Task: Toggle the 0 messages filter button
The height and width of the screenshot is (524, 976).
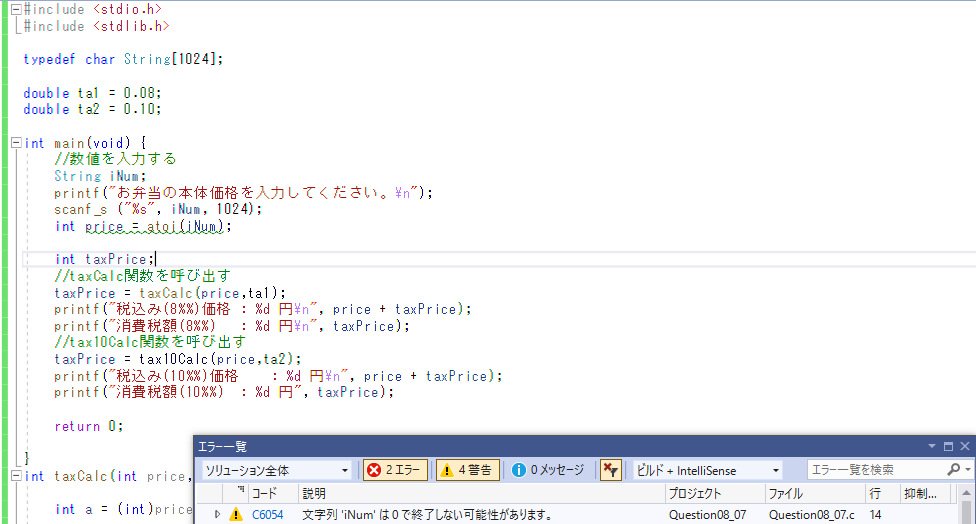Action: [547, 470]
